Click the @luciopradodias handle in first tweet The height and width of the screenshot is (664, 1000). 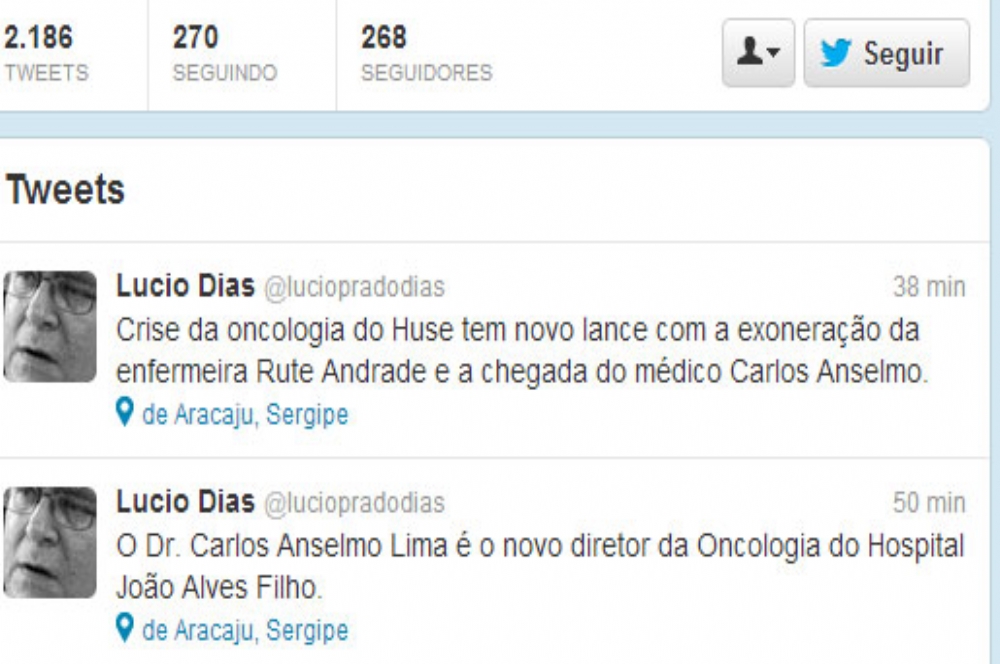tap(355, 287)
